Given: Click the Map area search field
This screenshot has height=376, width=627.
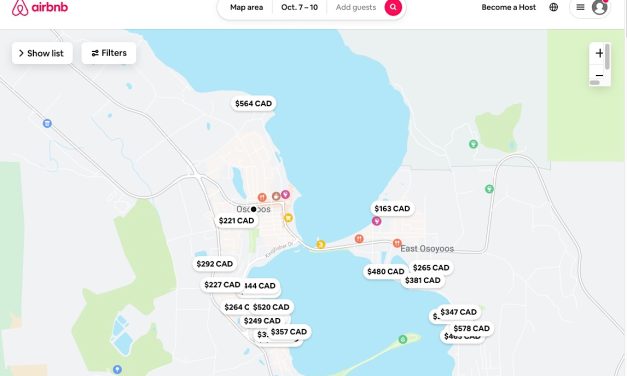Looking at the screenshot, I should 246,7.
